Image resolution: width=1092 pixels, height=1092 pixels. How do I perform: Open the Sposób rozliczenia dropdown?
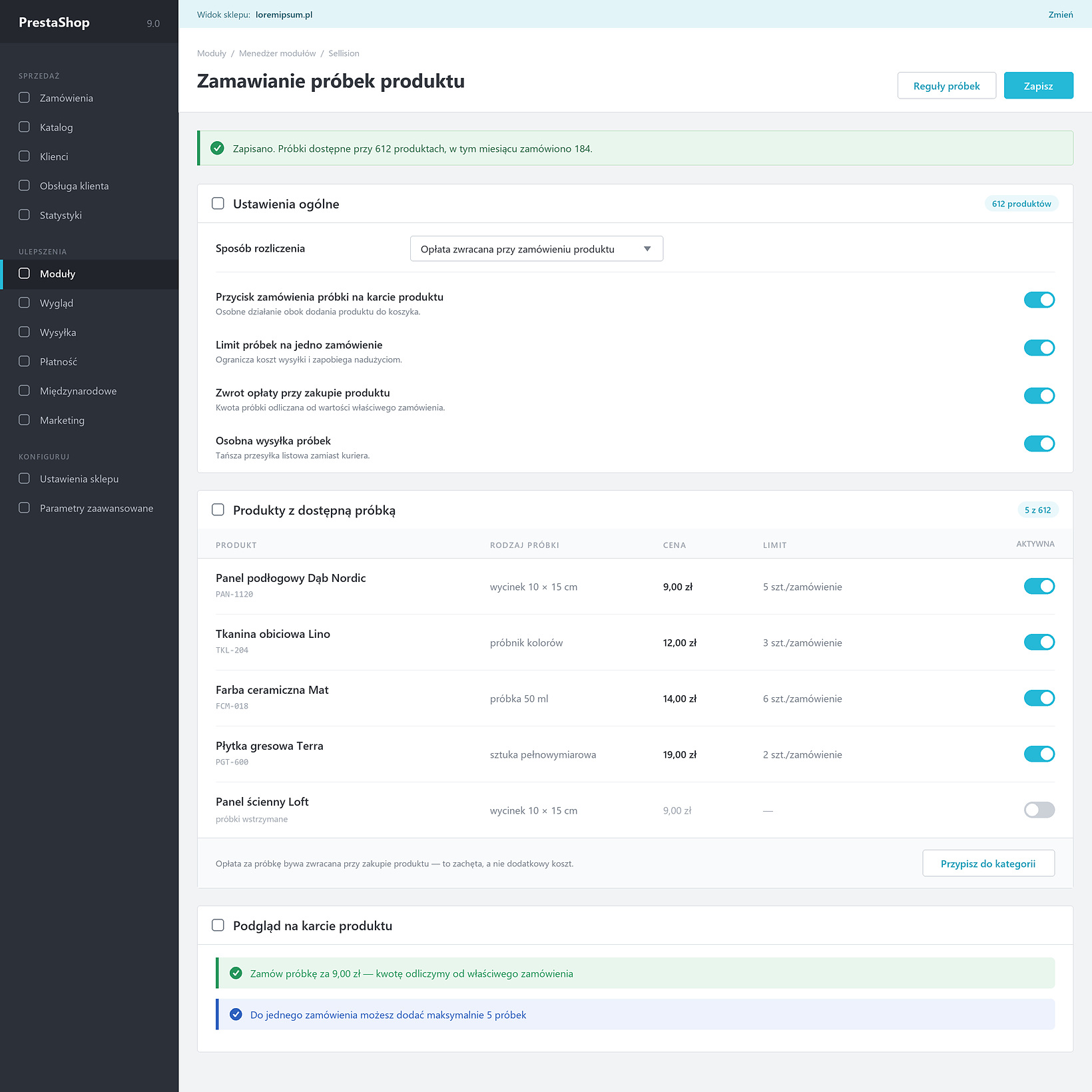[x=537, y=249]
